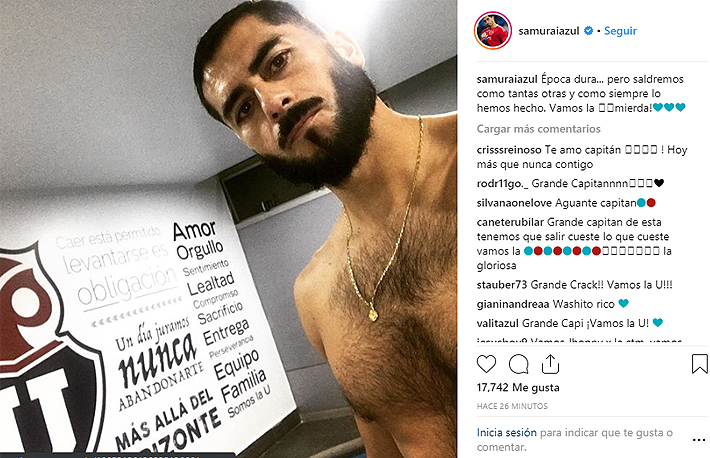Open crisssreinoso's profile from comment
710x458 pixels.
tap(509, 150)
